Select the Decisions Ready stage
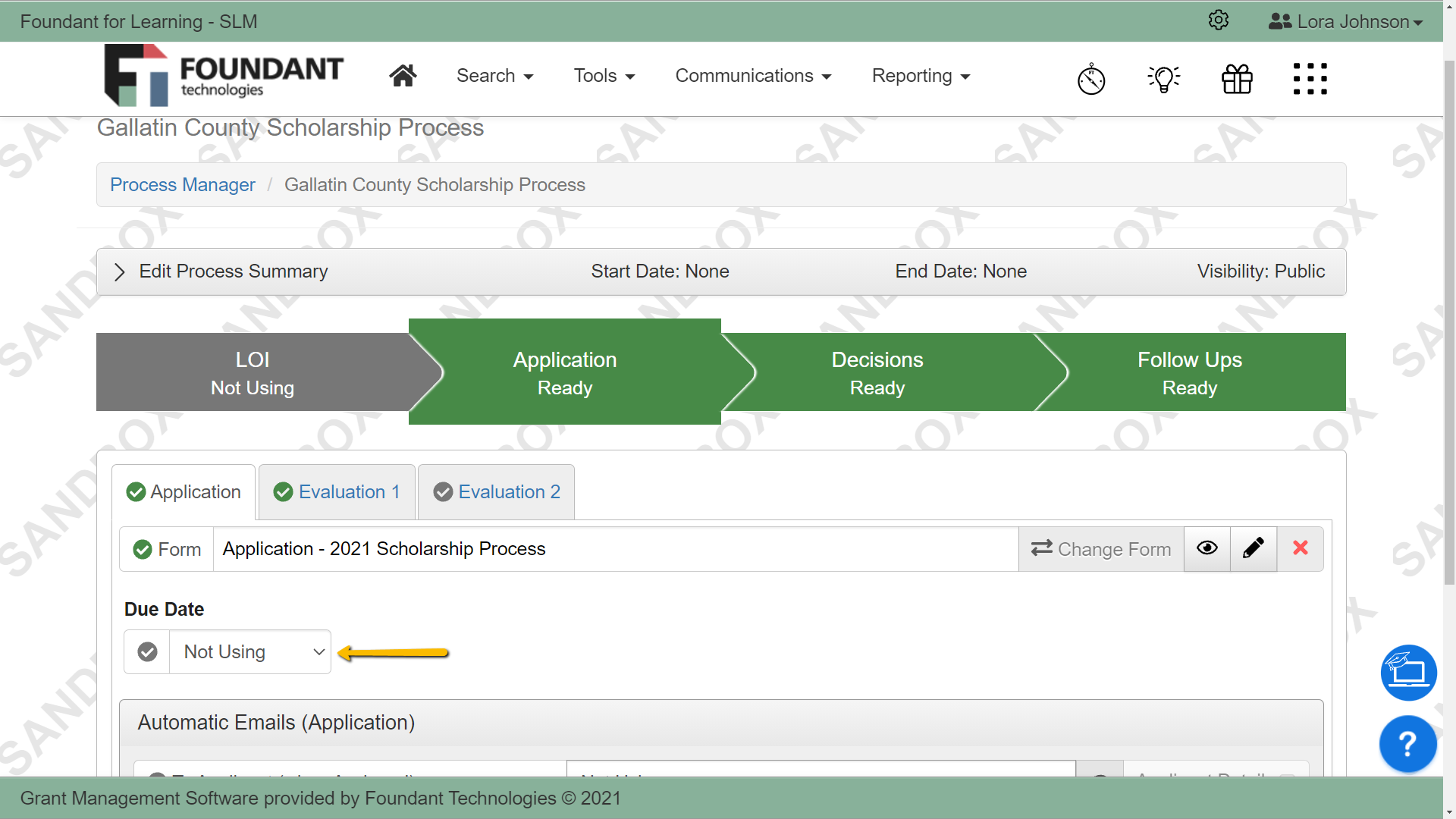Viewport: 1456px width, 819px height. click(877, 372)
